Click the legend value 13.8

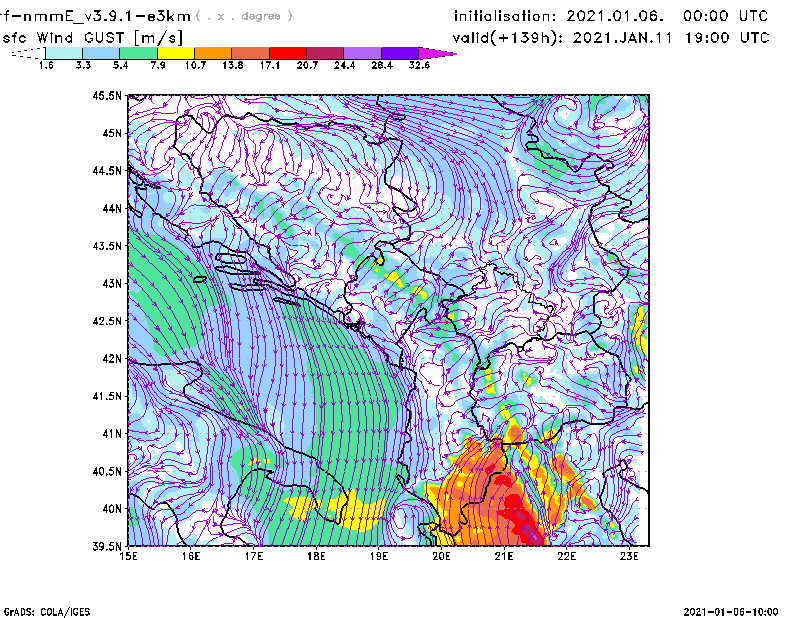tap(233, 65)
